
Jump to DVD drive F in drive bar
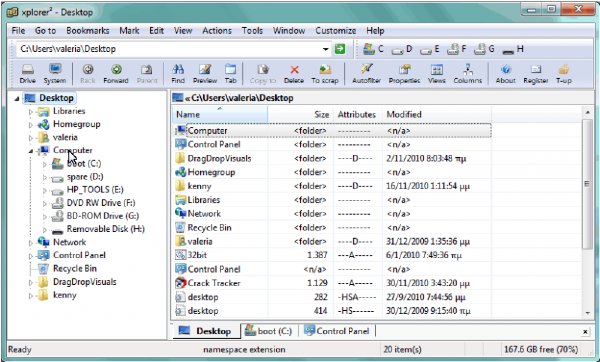[457, 49]
